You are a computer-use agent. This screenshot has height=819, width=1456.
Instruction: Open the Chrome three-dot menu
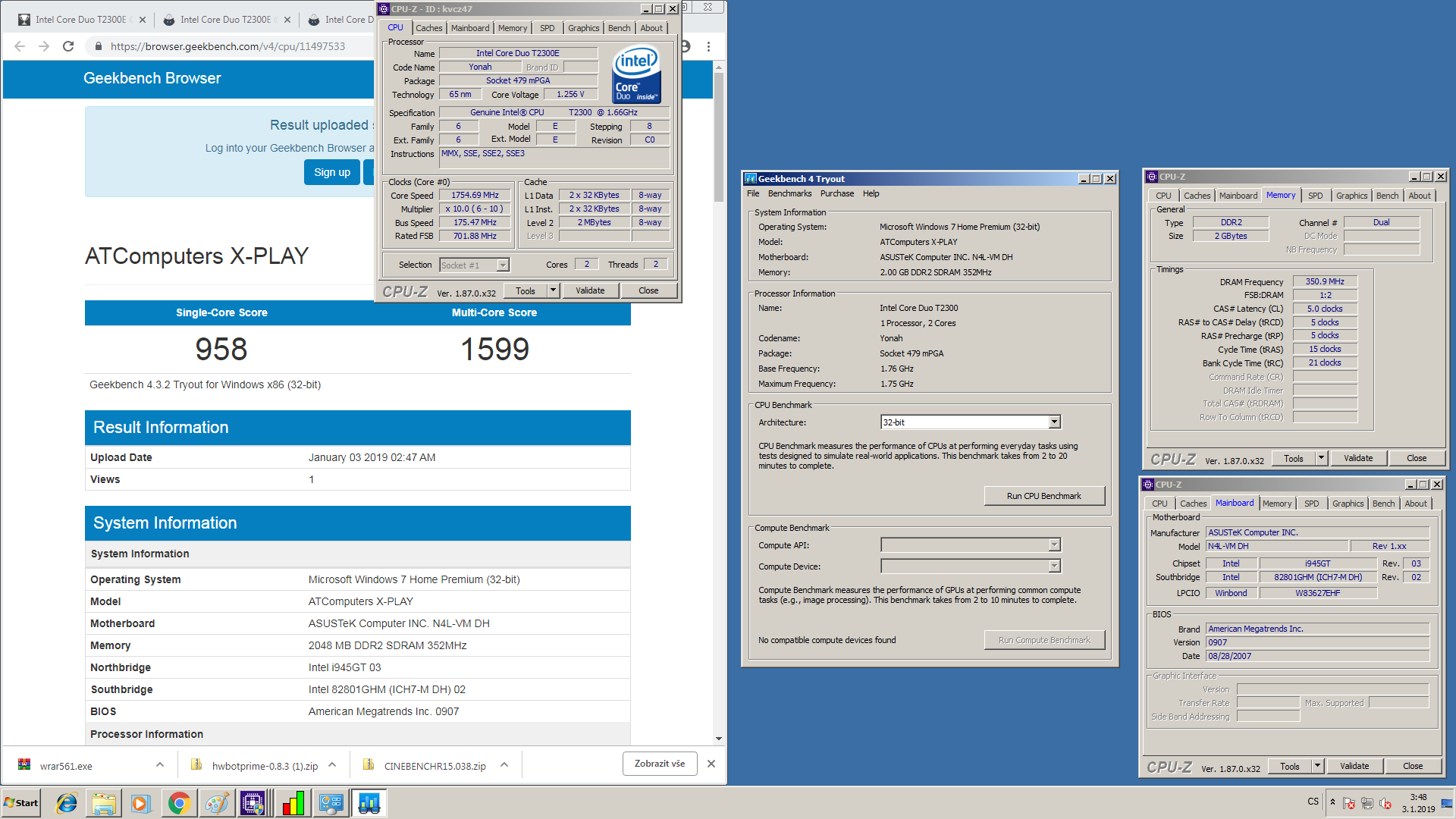[708, 46]
